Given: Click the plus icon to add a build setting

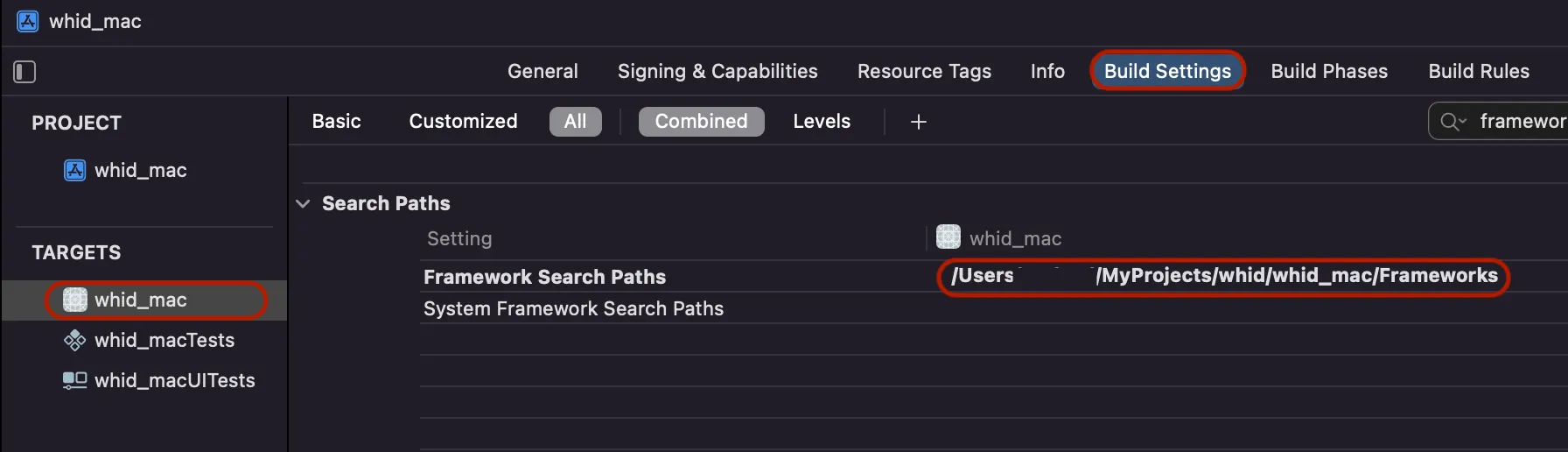Looking at the screenshot, I should pos(919,122).
